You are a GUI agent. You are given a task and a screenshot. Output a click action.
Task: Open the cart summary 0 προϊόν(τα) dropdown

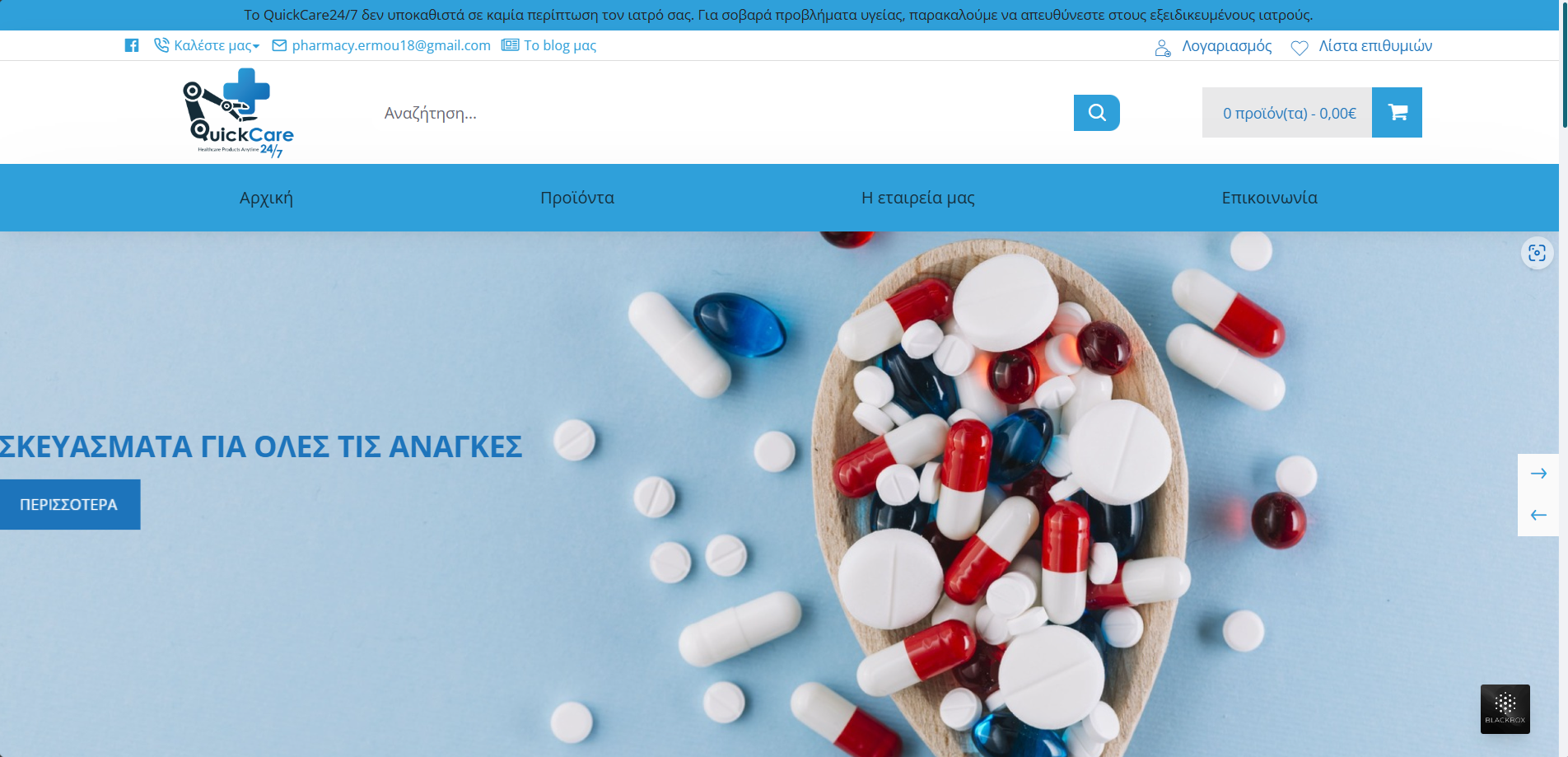pyautogui.click(x=1287, y=113)
